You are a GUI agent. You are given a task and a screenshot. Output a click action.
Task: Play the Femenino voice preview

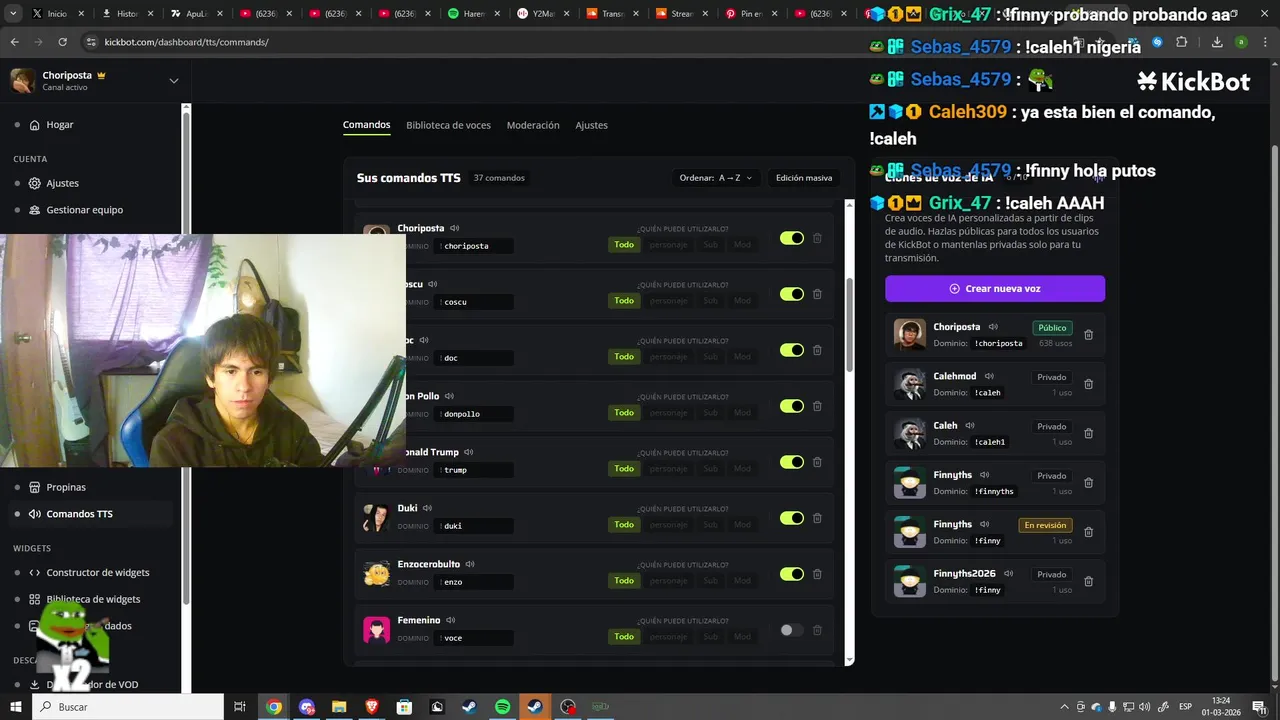450,620
